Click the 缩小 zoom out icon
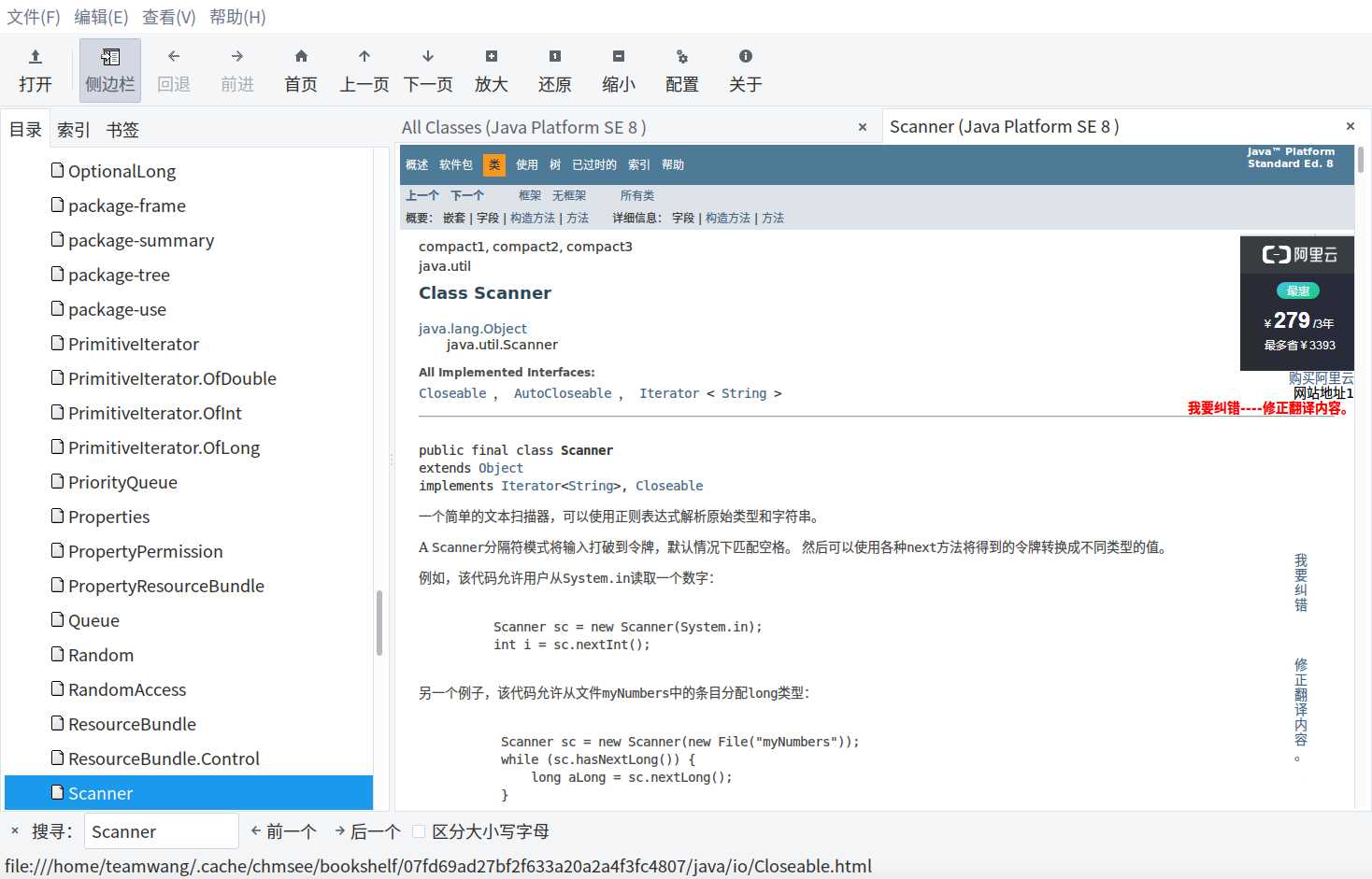Screen dimensions: 1372x879 coord(619,57)
